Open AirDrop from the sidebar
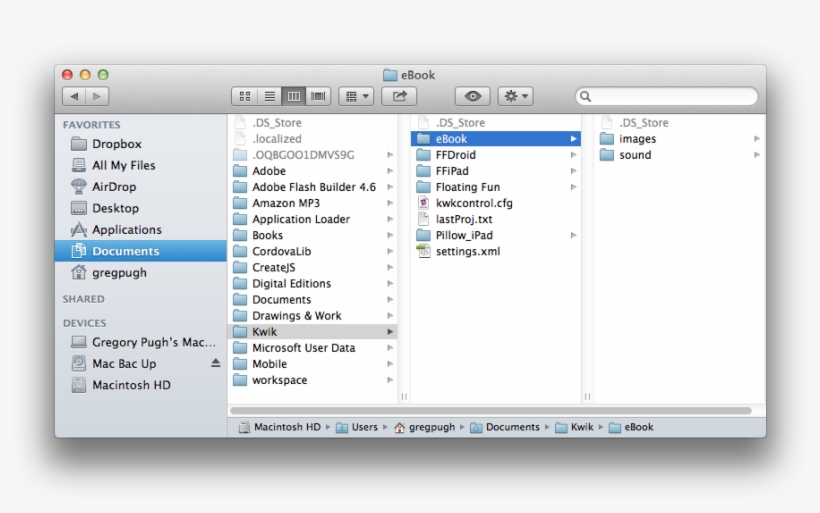This screenshot has width=820, height=513. coord(113,187)
